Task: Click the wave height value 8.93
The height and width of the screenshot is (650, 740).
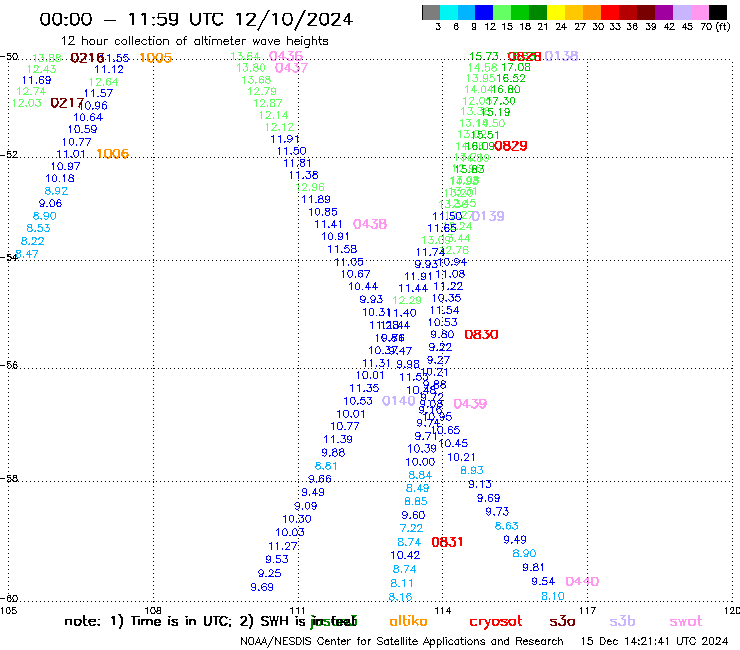Action: click(472, 470)
